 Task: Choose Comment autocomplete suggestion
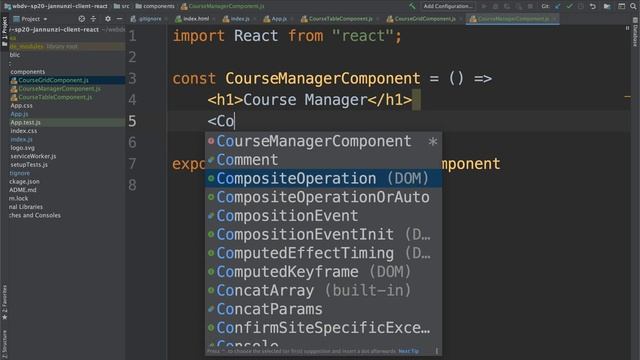click(x=323, y=160)
